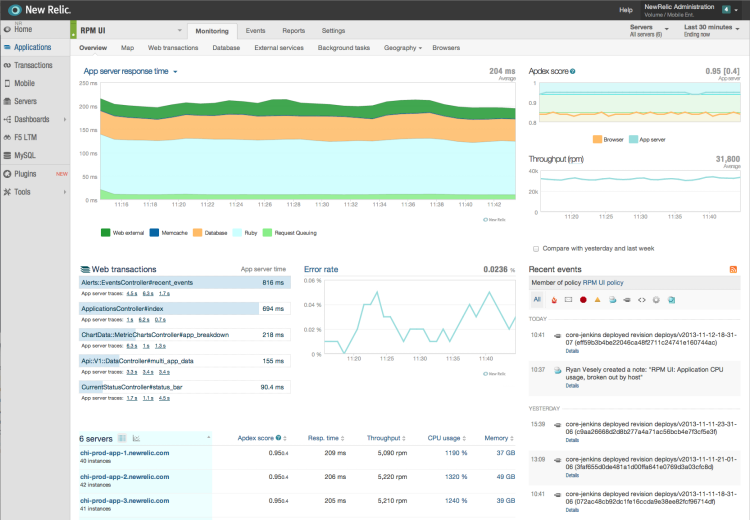Enable Compare with yesterday and last week
Viewport: 750px width, 520px height.
536,249
